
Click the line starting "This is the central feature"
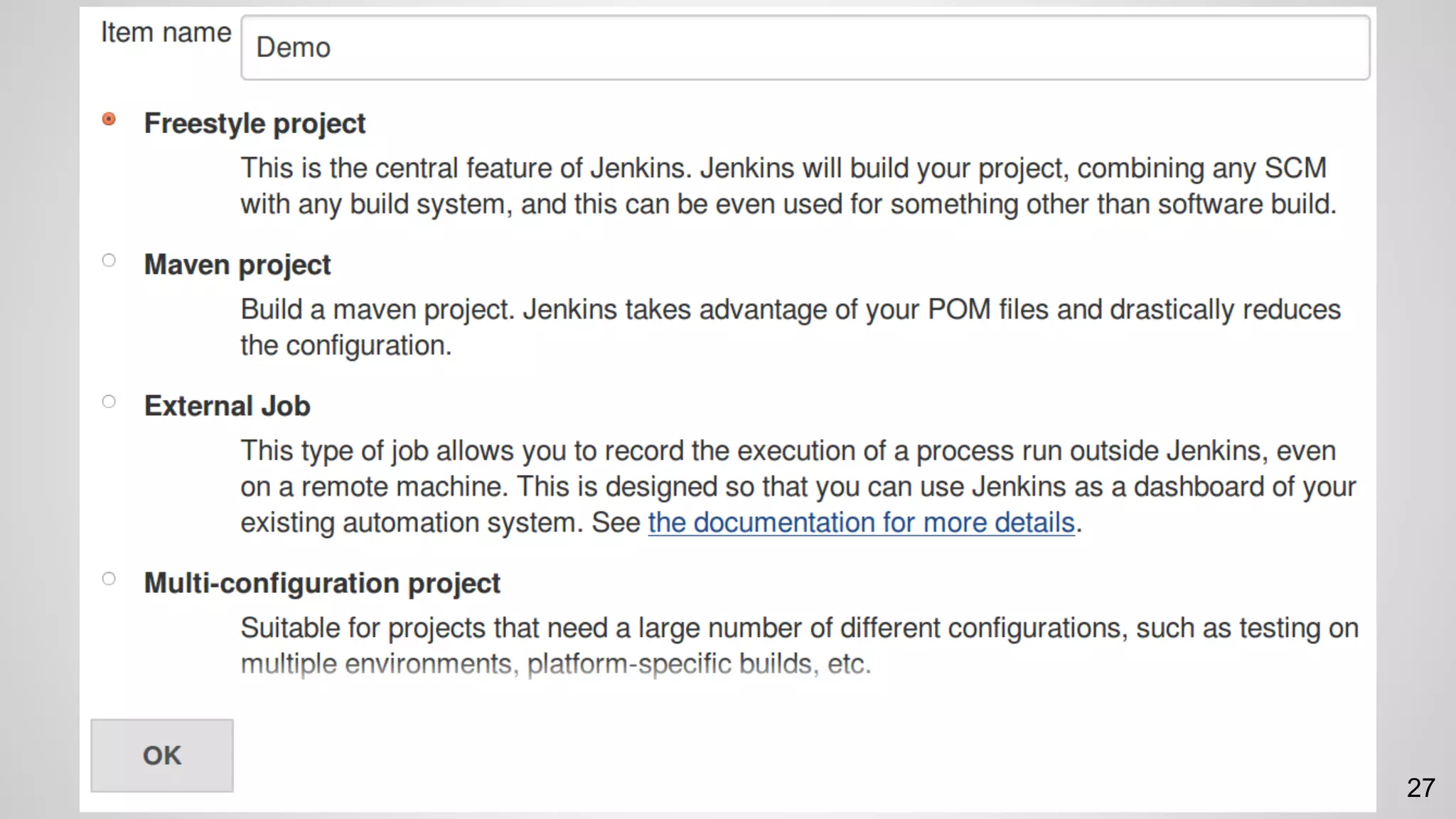783,168
